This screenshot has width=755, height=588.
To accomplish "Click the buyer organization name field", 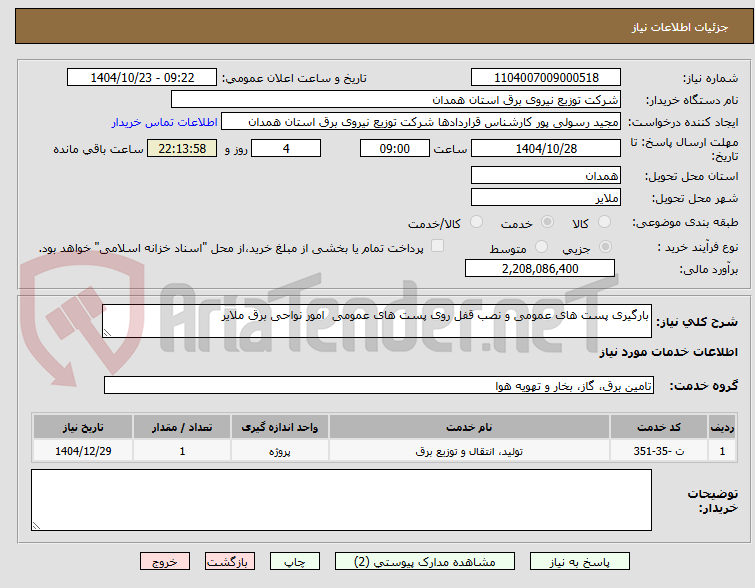I will (396, 100).
